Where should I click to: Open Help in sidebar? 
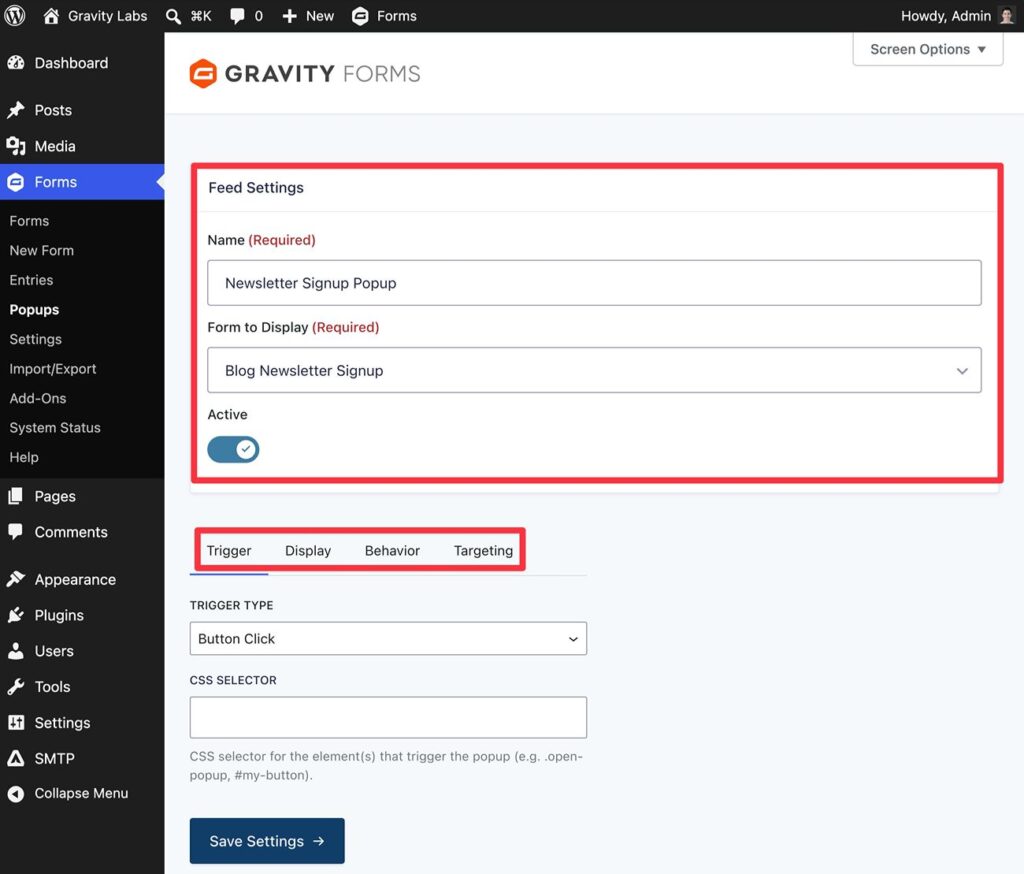(24, 457)
